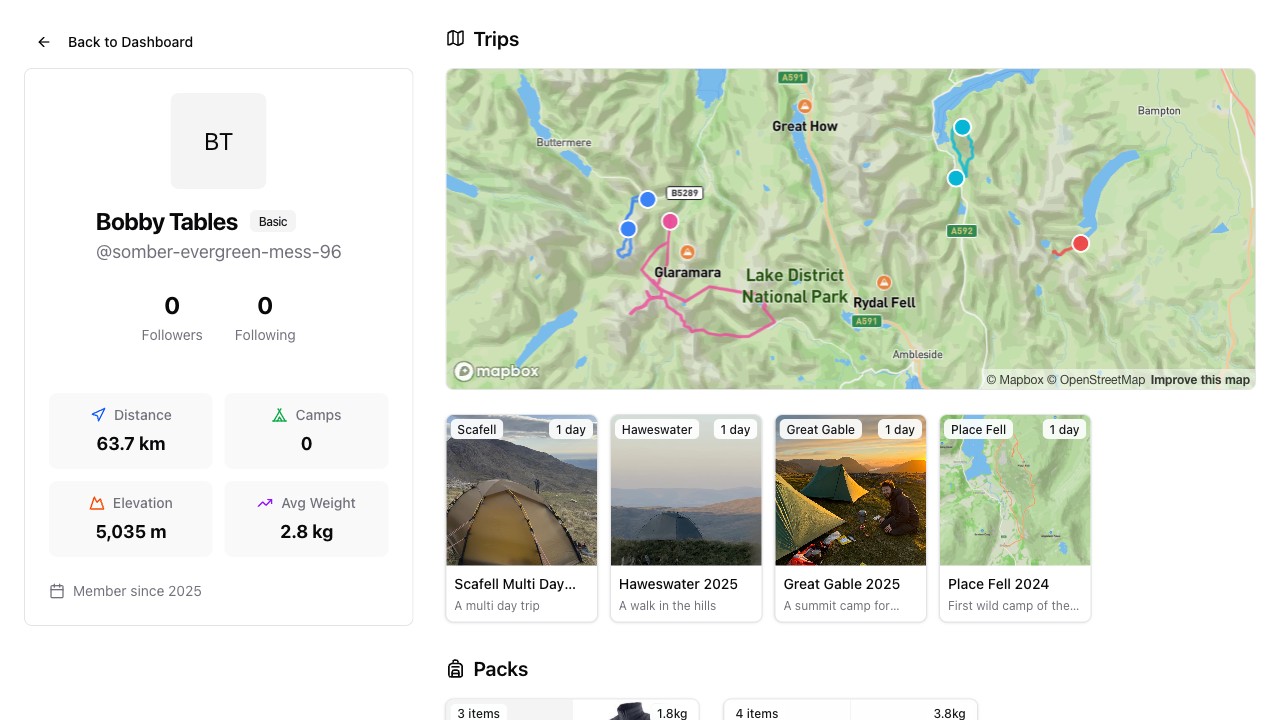
Task: Click the Distance navigation arrow icon
Action: [x=98, y=415]
